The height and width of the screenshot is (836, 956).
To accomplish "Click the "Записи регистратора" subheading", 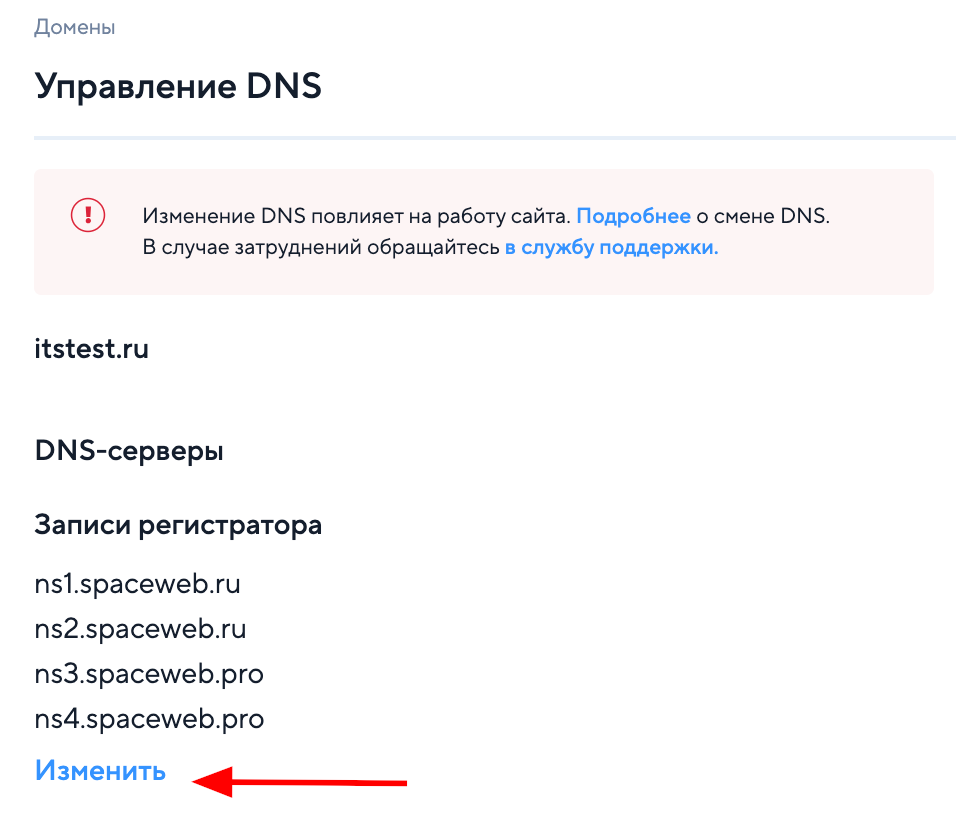I will (178, 525).
